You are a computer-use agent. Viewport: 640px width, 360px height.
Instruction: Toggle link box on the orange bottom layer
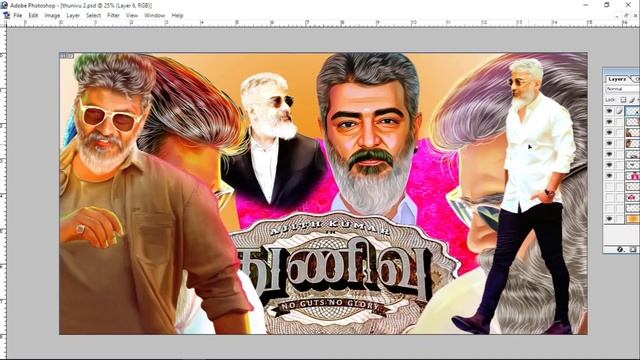tap(620, 219)
